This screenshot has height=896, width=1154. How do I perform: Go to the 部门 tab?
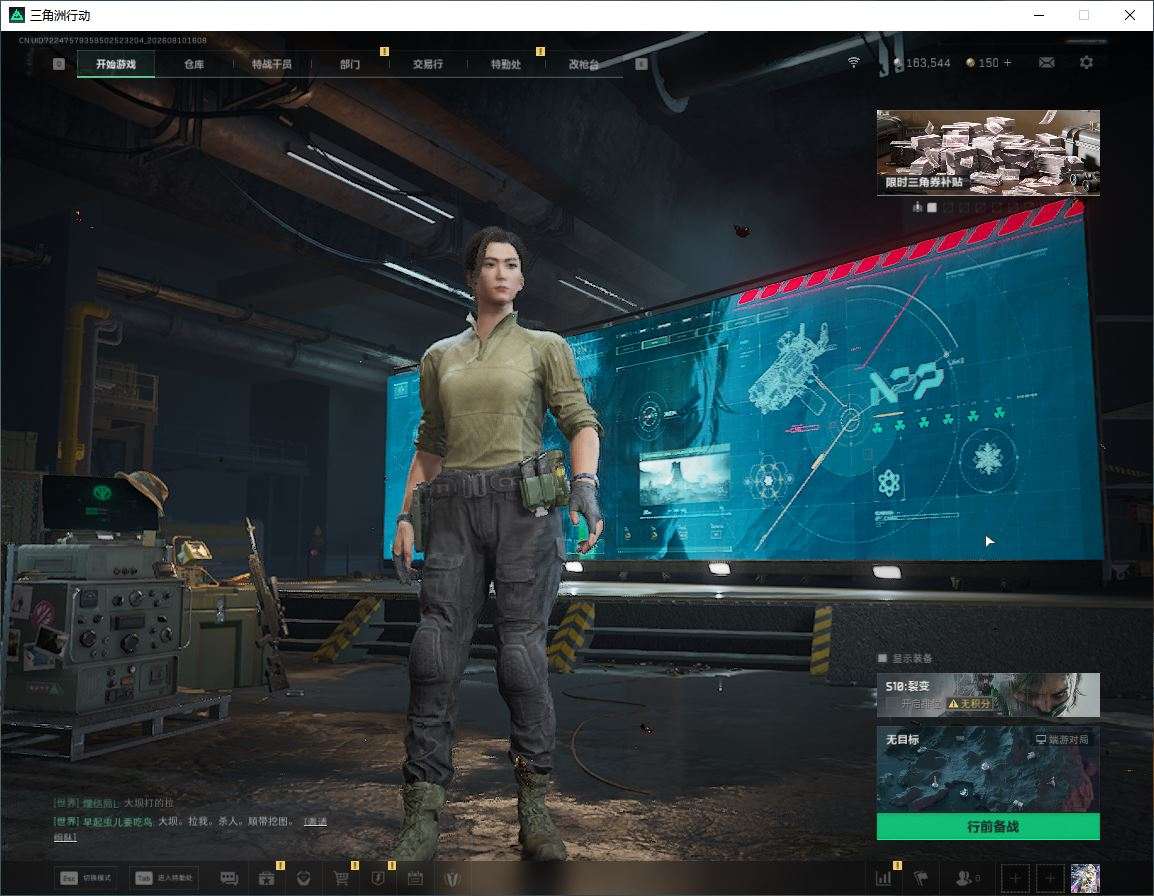350,64
